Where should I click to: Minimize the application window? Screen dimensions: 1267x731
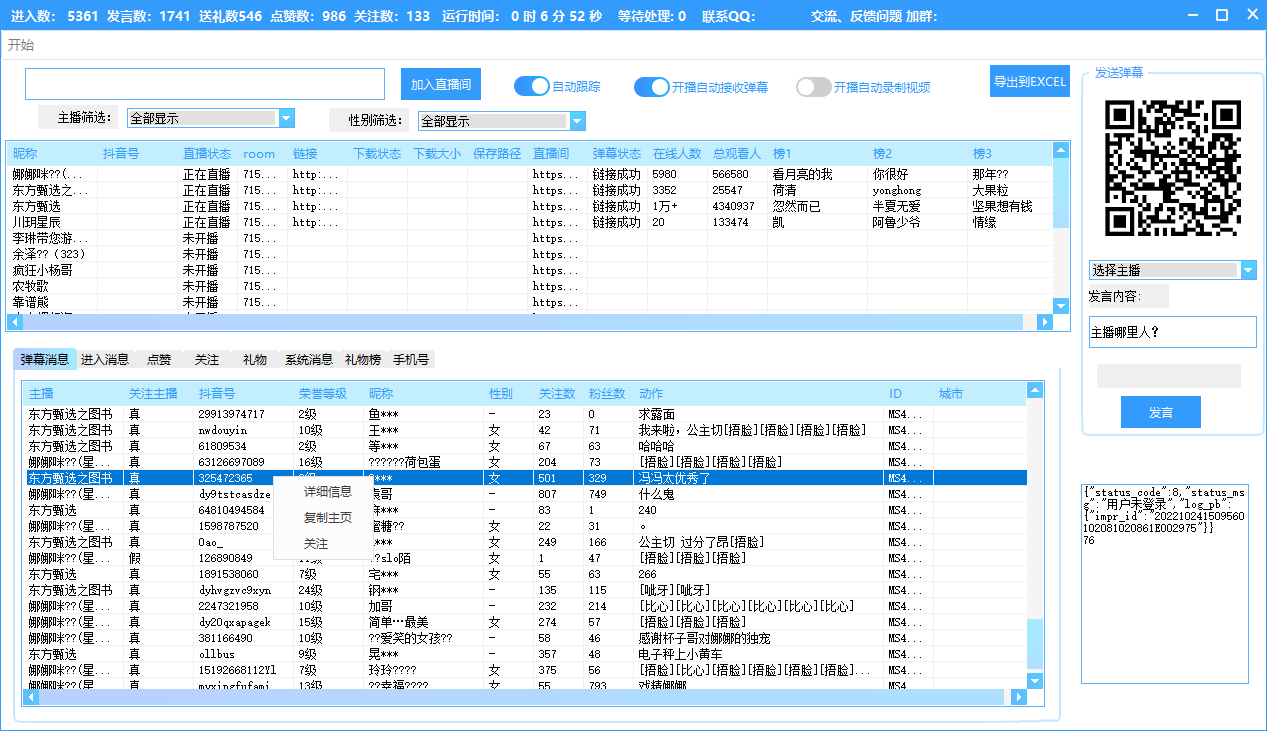click(1192, 15)
